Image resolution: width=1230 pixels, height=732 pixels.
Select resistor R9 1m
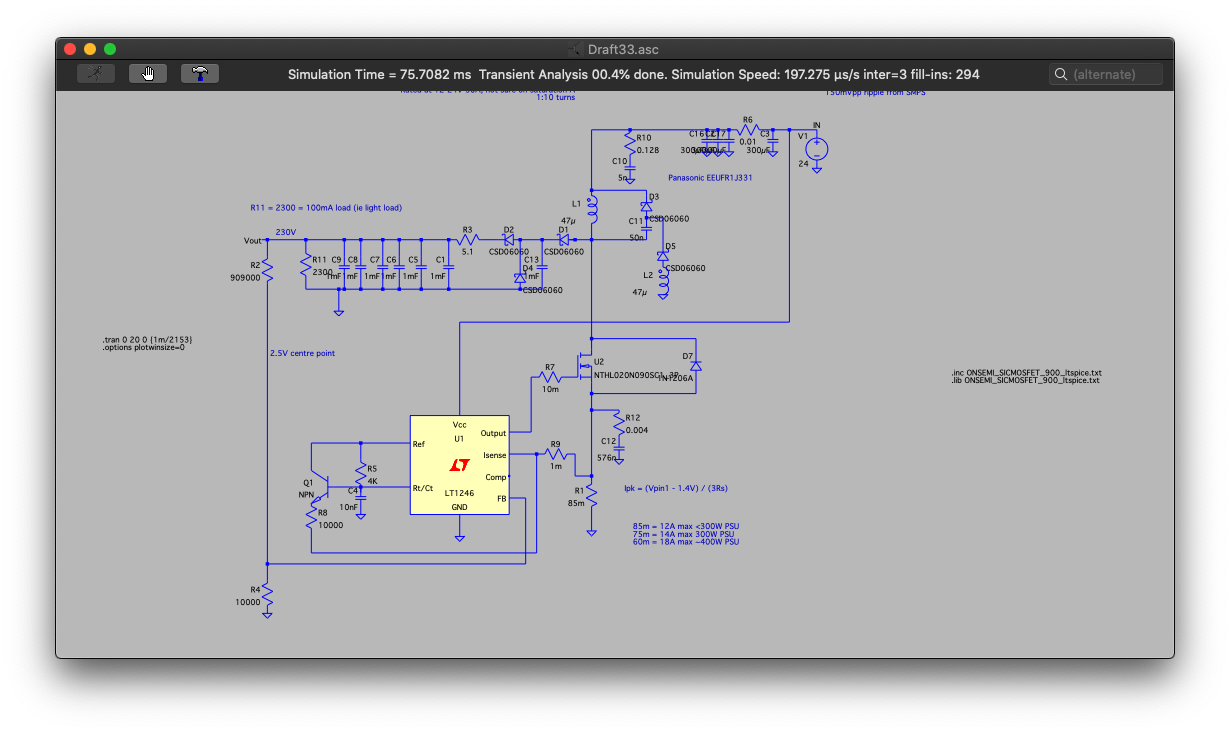click(556, 454)
